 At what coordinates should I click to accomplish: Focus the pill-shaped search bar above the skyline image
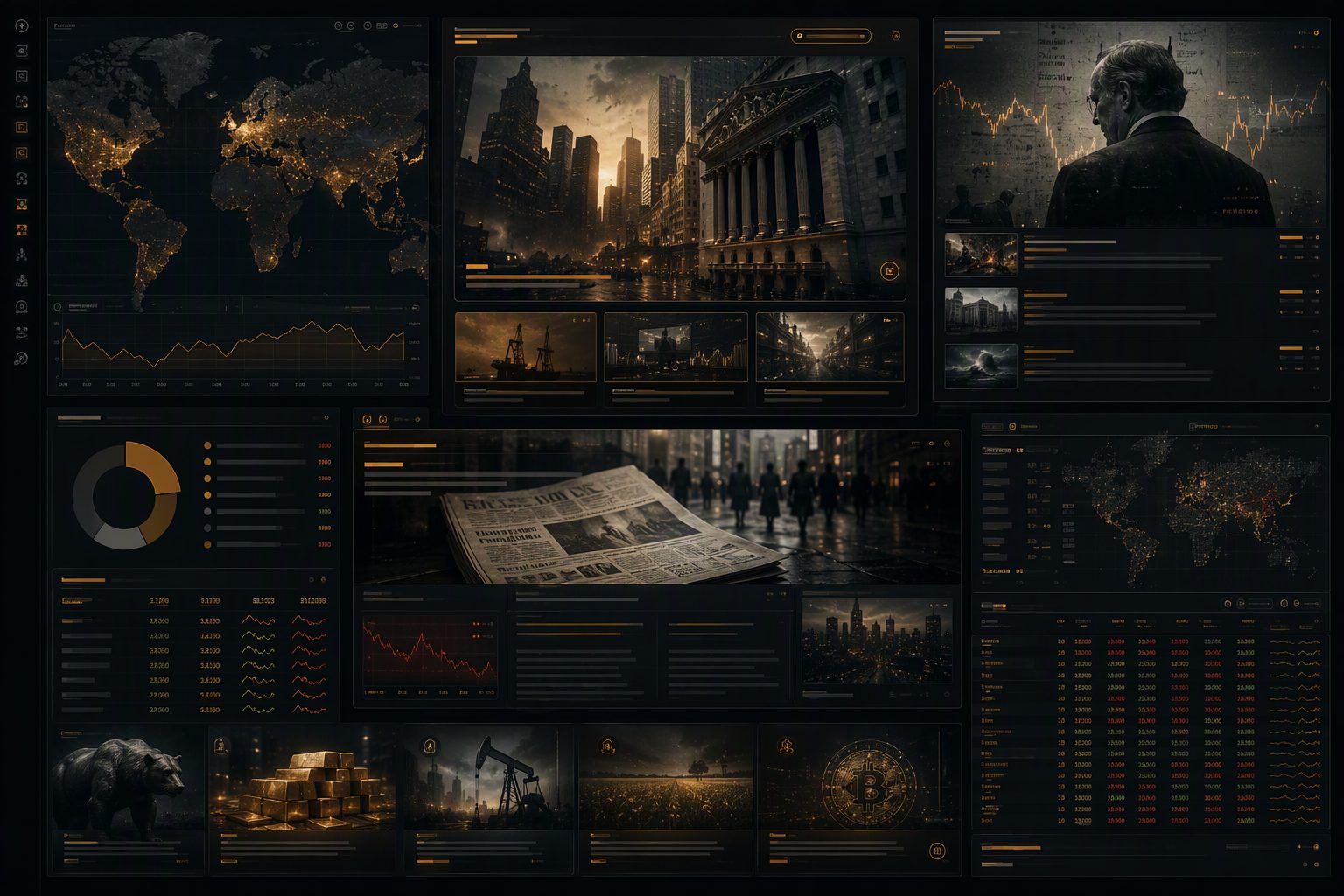[830, 36]
